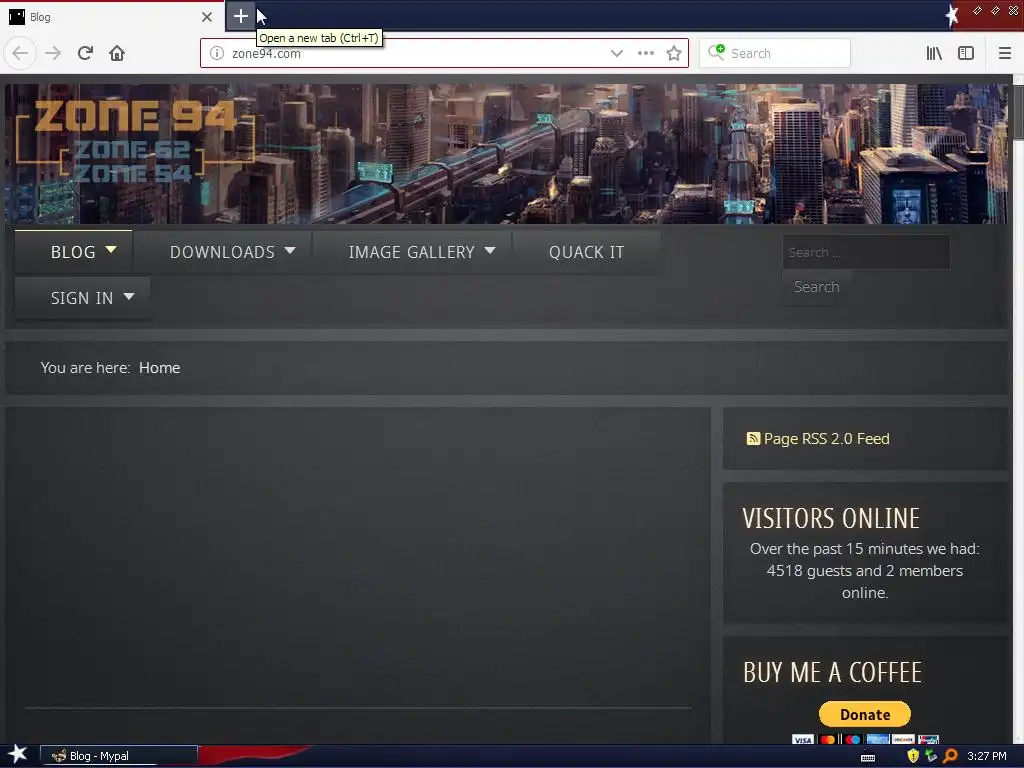1024x768 pixels.
Task: Open the Start star button
Action: pos(18,755)
